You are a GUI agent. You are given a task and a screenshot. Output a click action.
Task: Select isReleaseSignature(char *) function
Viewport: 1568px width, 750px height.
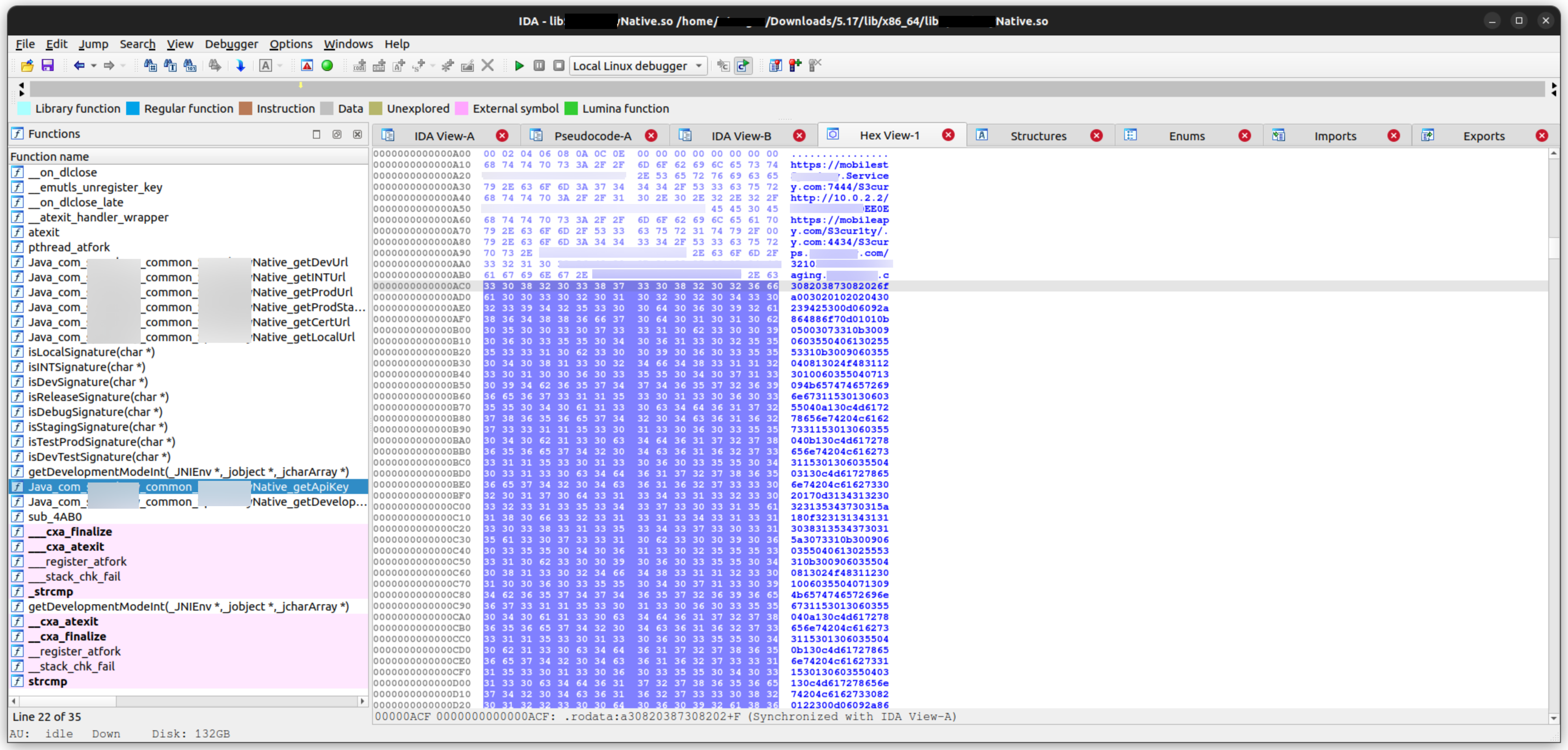[98, 397]
